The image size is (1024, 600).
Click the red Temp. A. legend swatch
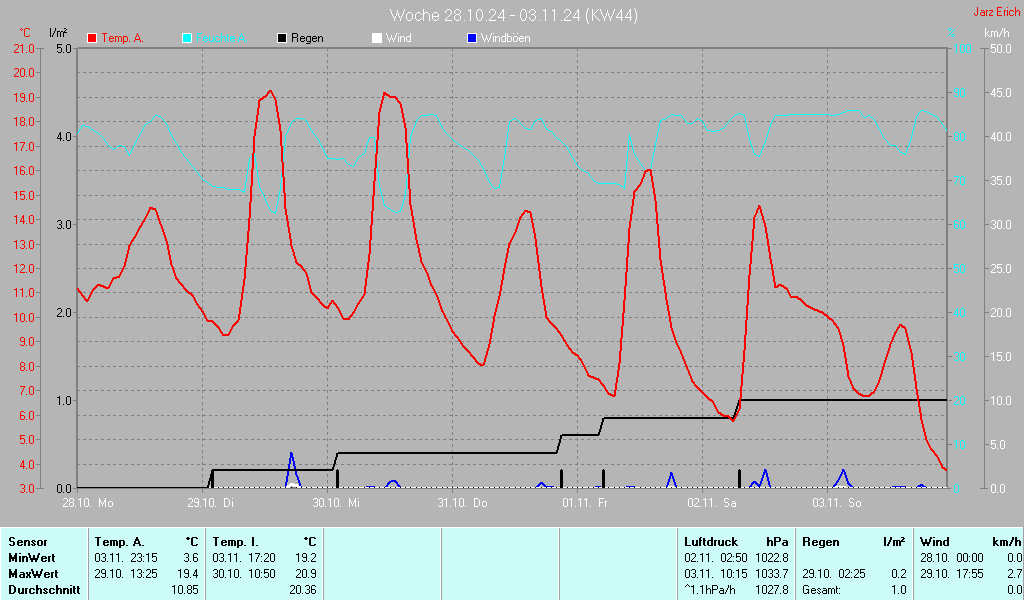[x=92, y=38]
